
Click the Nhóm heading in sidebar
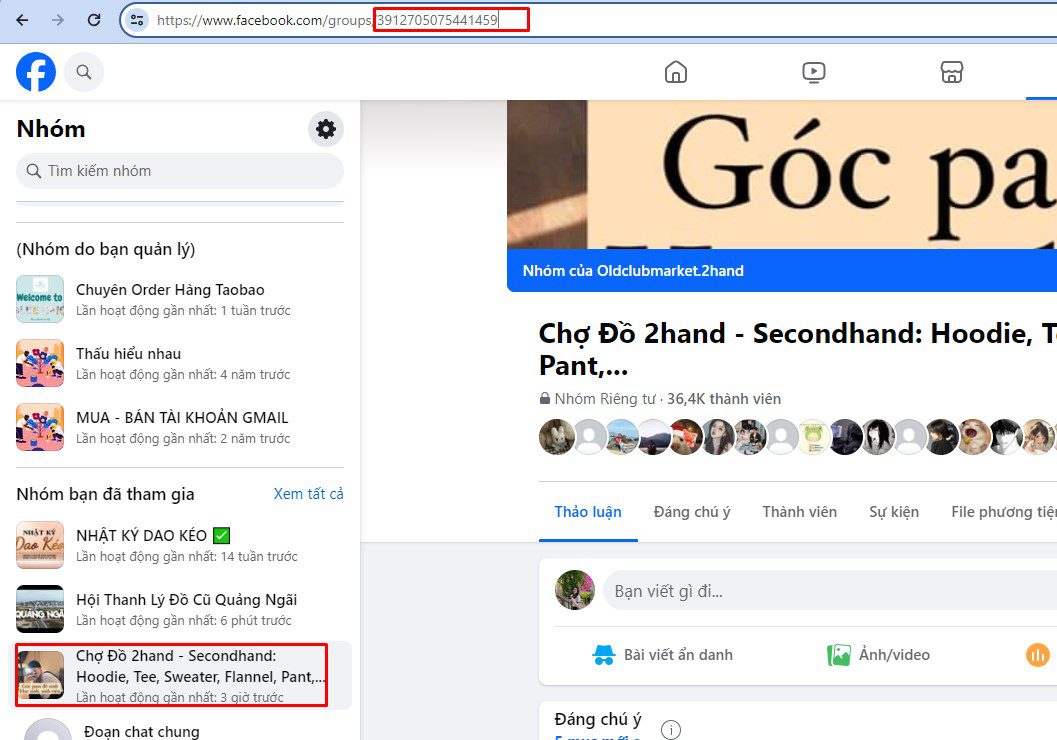click(x=51, y=129)
